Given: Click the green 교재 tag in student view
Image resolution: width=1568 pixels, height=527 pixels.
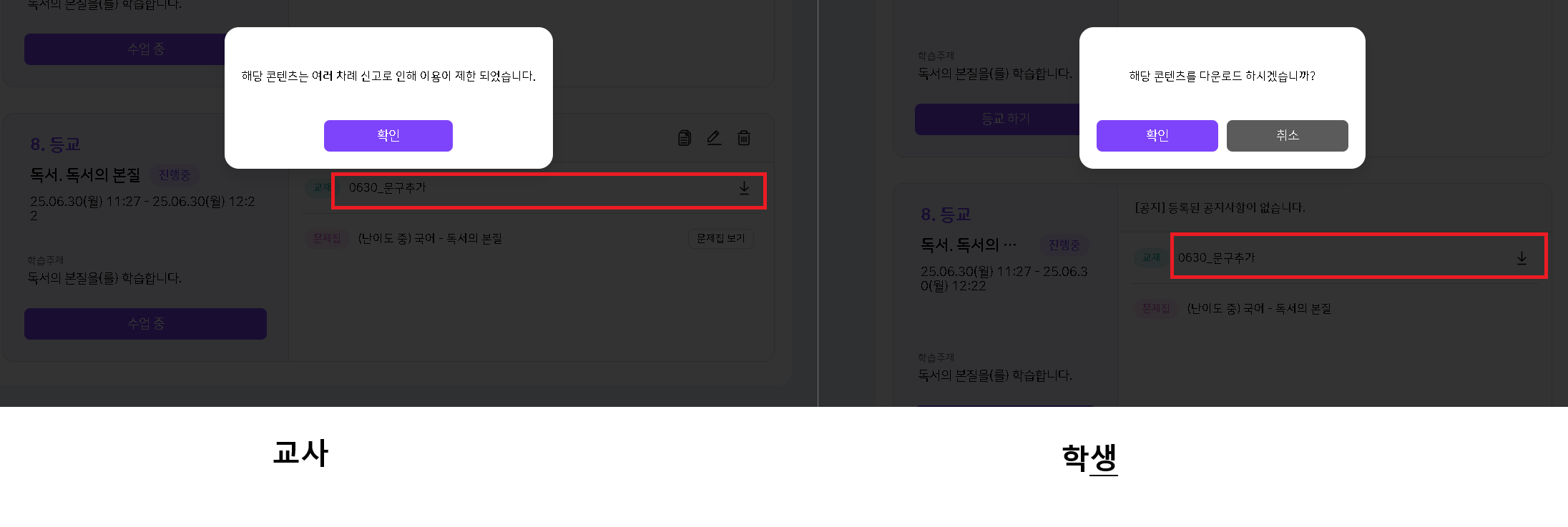Looking at the screenshot, I should pyautogui.click(x=1151, y=258).
